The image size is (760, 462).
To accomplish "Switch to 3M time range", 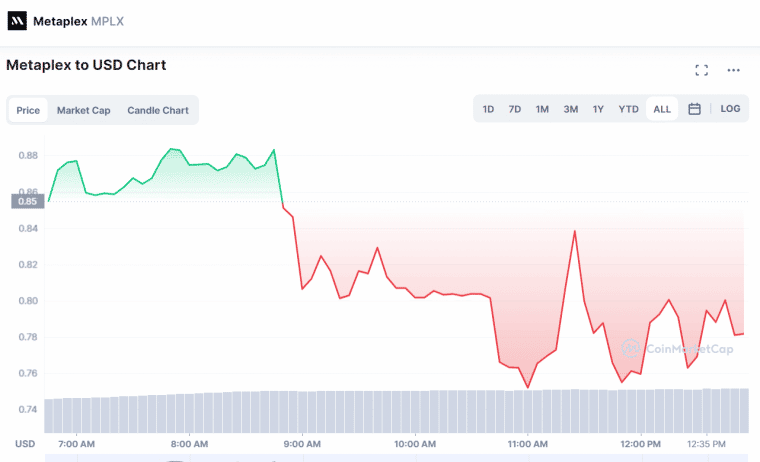I will 570,109.
